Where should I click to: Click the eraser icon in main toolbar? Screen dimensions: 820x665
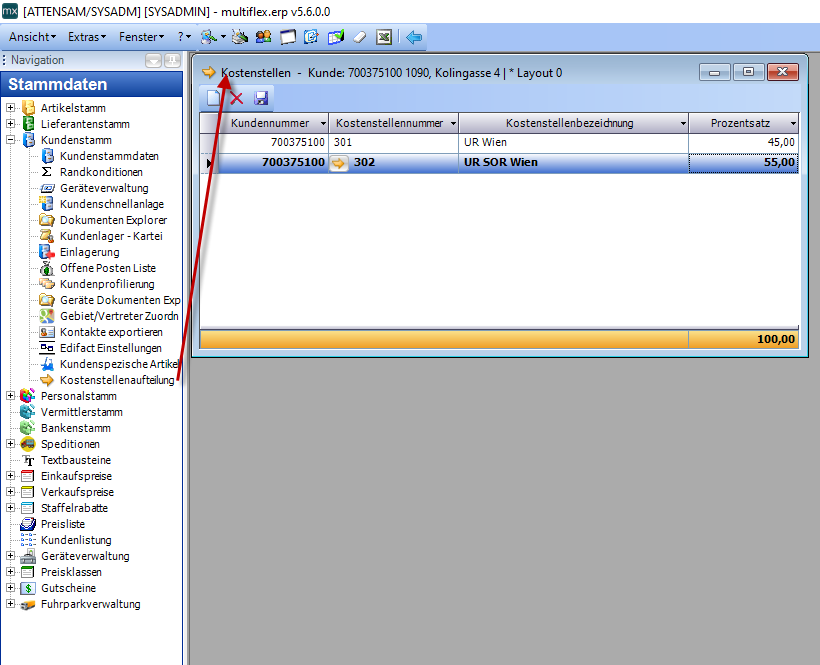[360, 37]
